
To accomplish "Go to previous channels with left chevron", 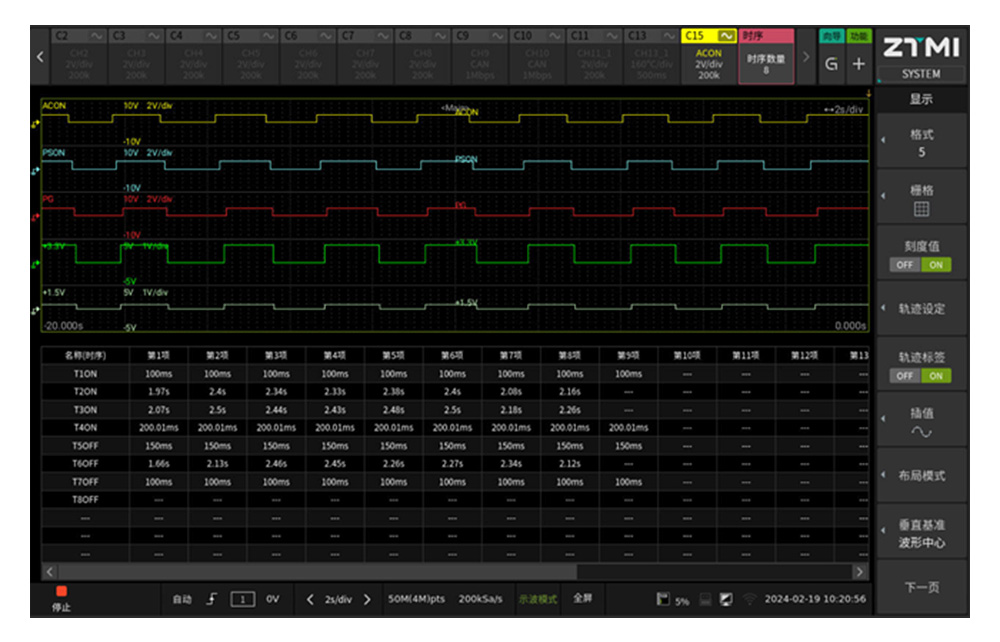I will 40,57.
